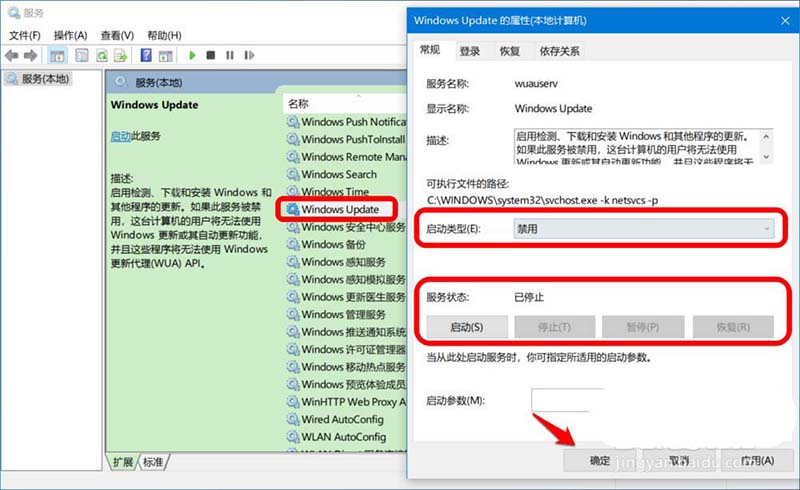
Task: Select the Windows Update service row
Action: [x=340, y=209]
